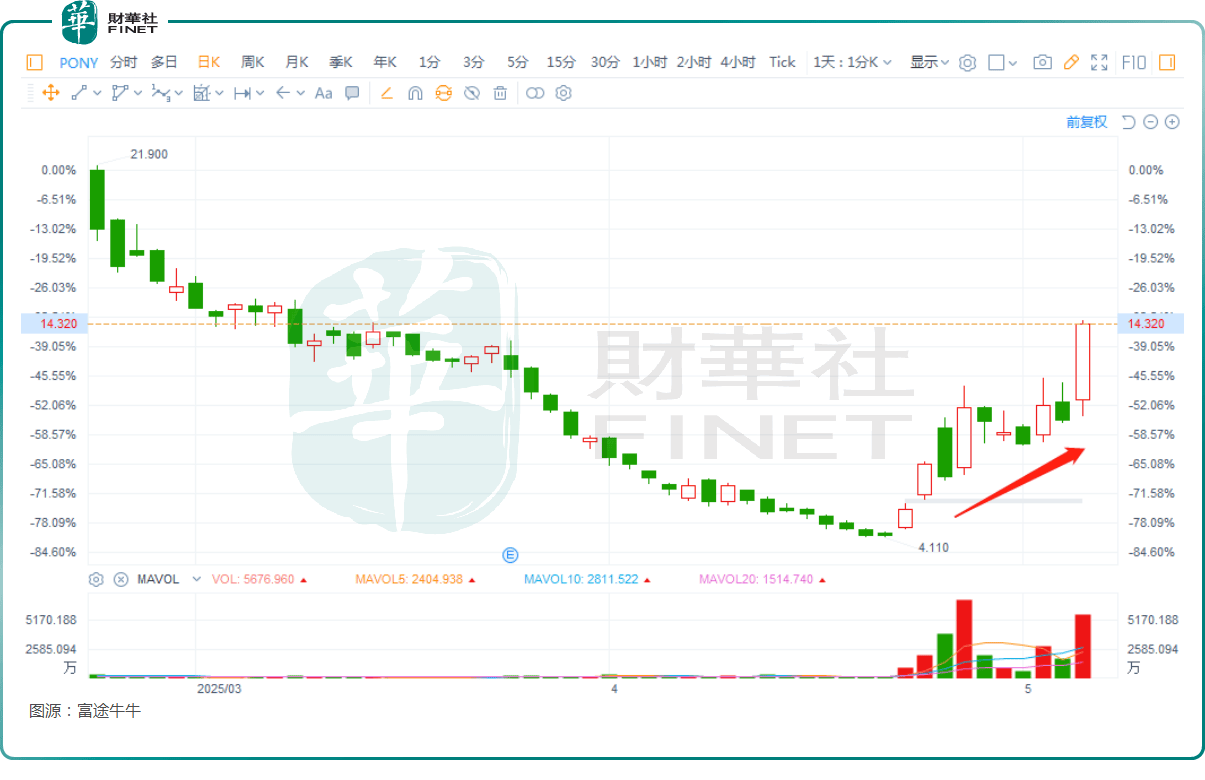Select the polygon shape drawing tool
The width and height of the screenshot is (1205, 780).
pyautogui.click(x=120, y=93)
